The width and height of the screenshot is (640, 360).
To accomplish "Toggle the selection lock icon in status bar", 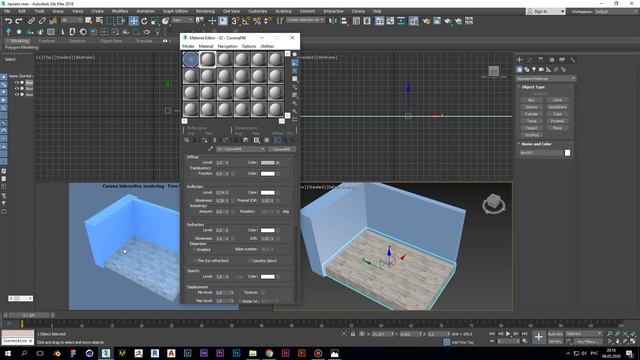I will coord(353,334).
